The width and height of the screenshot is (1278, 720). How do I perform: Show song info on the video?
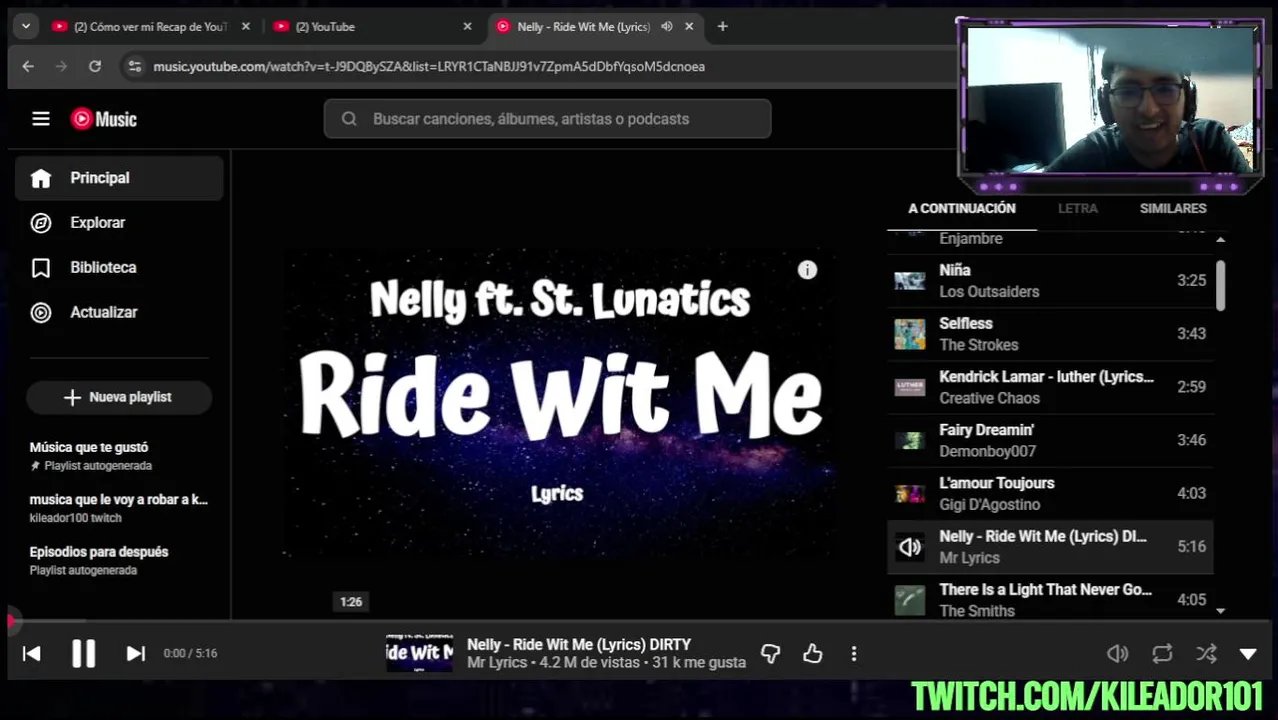(x=807, y=270)
